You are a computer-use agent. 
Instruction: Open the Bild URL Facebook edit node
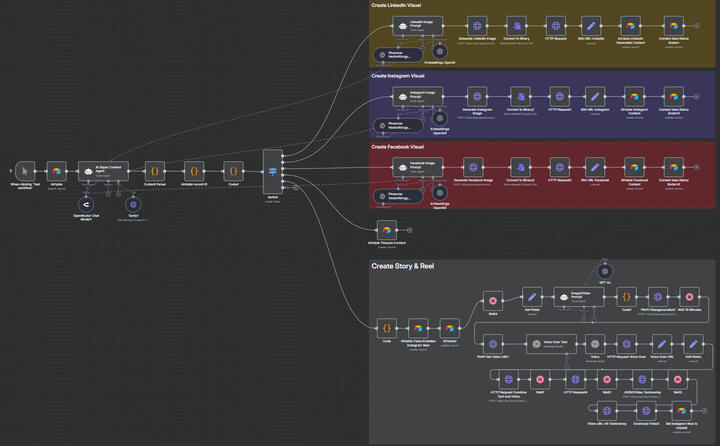[592, 165]
